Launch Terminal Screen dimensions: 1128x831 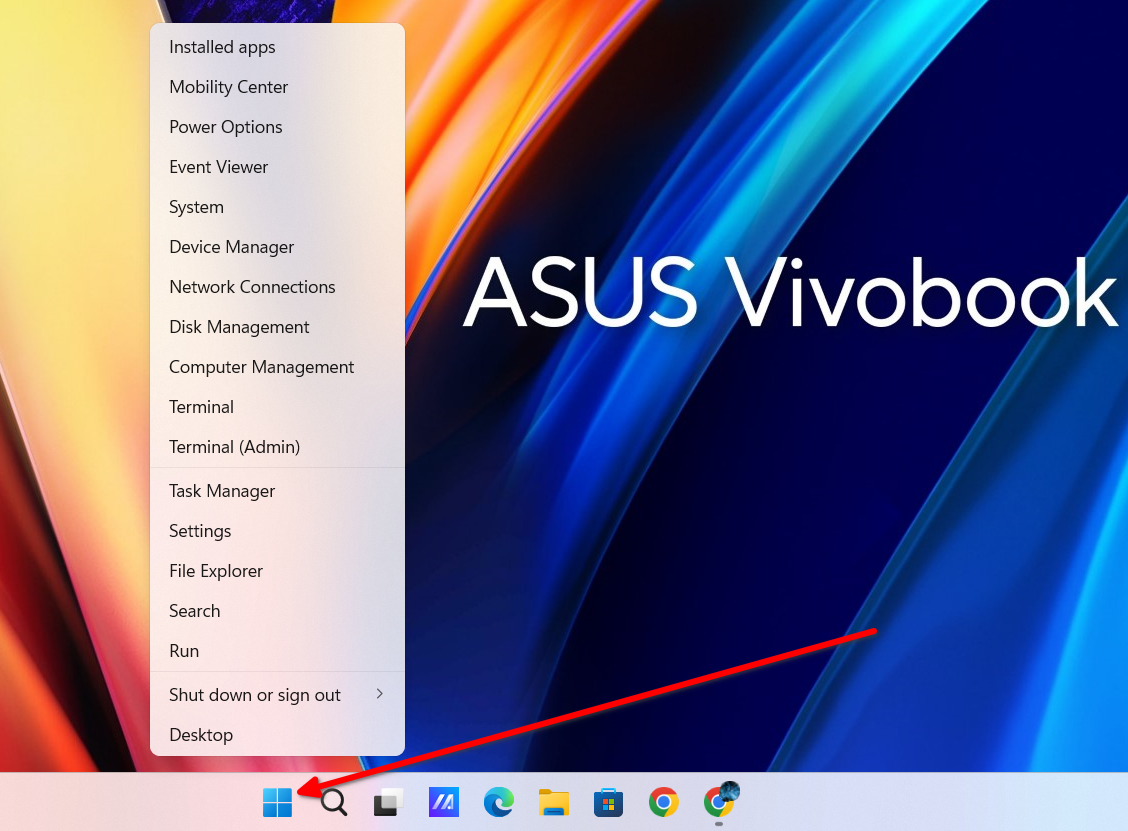click(x=277, y=407)
